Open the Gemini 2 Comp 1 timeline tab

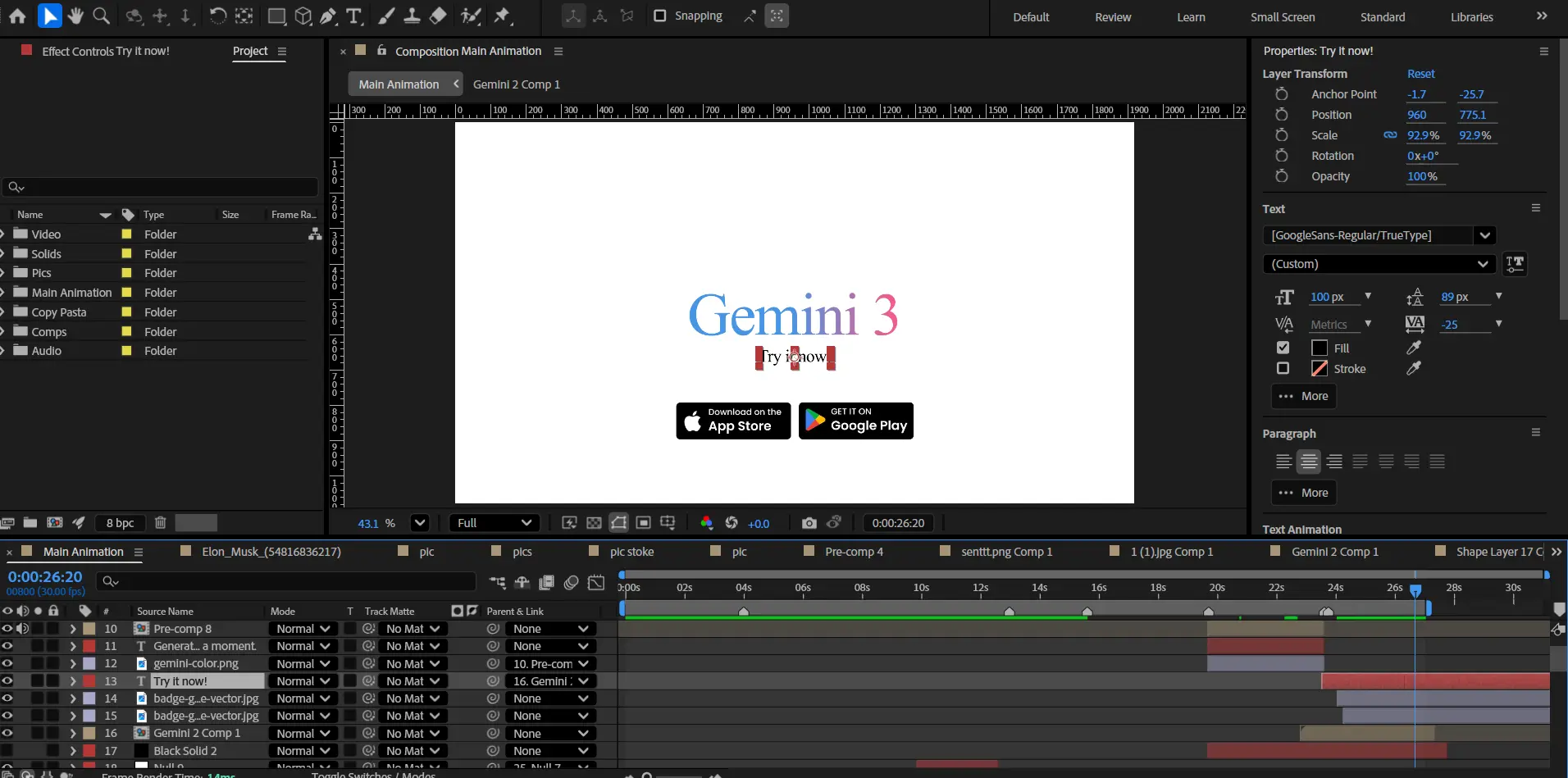(1334, 552)
